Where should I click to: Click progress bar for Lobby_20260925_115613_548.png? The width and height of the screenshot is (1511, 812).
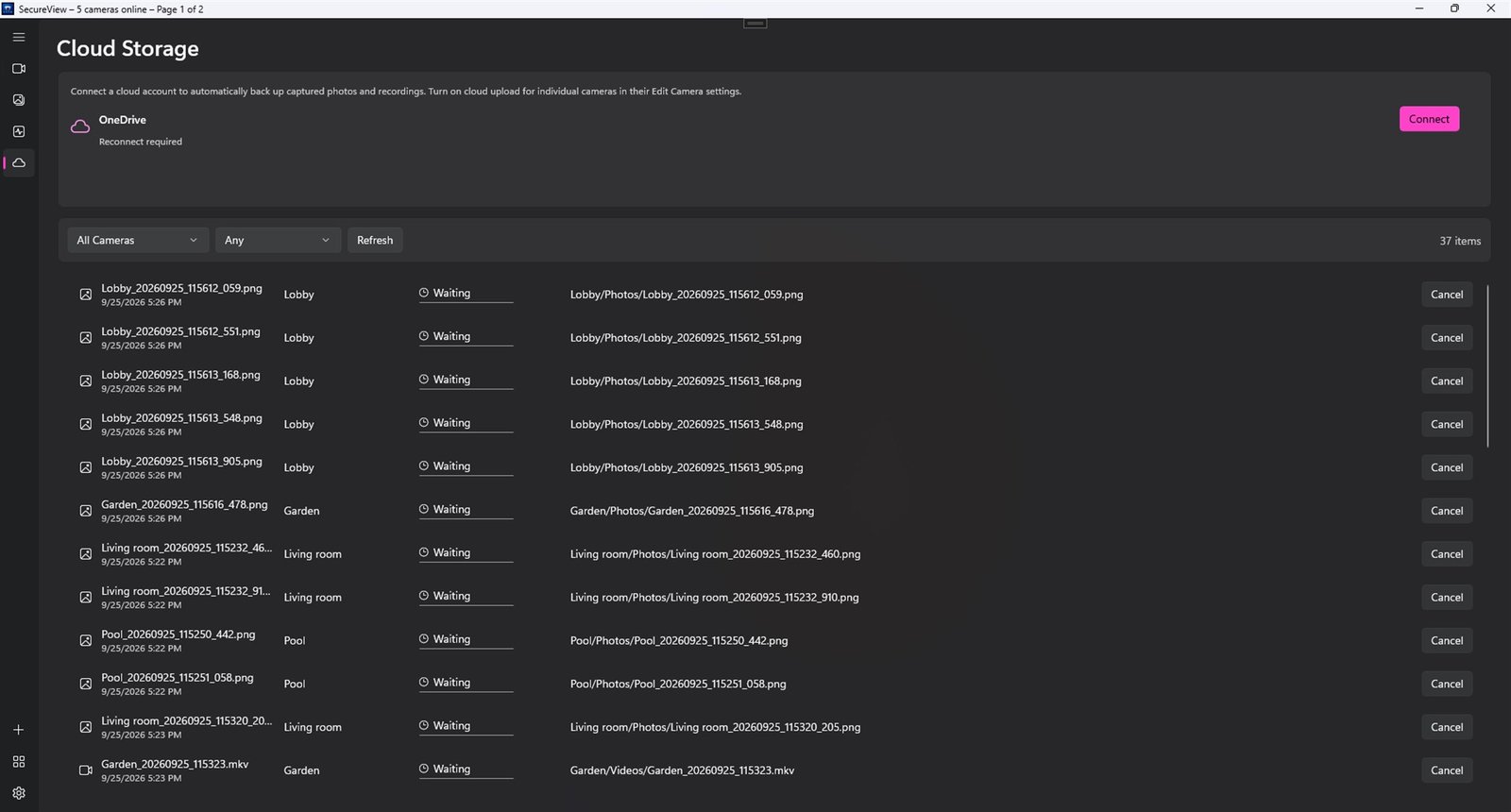pos(466,432)
